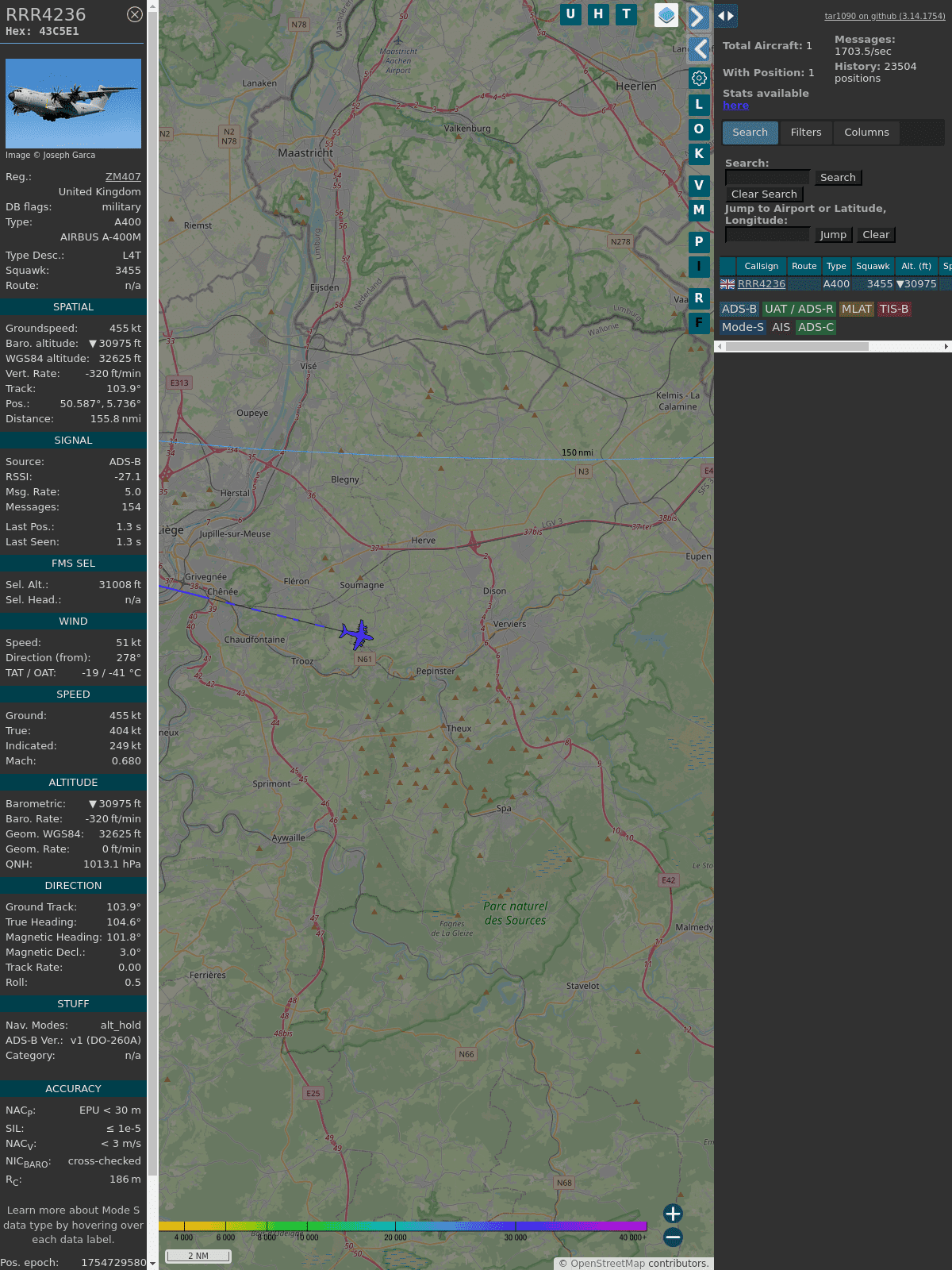Click the H map button
This screenshot has height=1270, width=952.
click(598, 14)
